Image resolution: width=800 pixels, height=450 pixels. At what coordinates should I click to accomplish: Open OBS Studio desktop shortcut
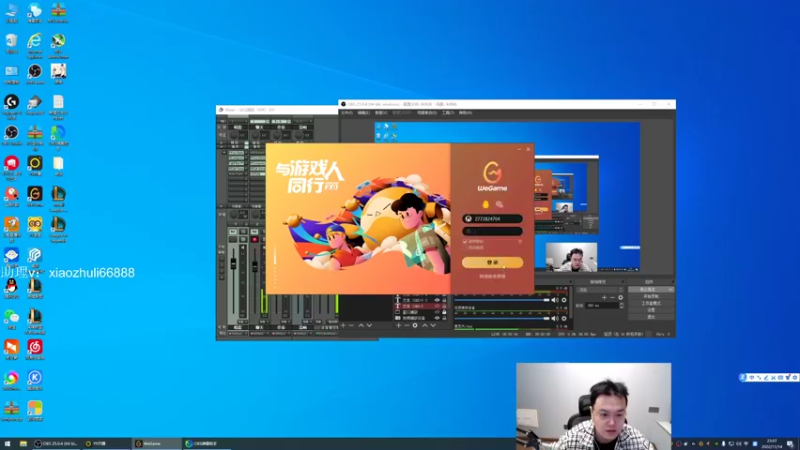pos(11,135)
